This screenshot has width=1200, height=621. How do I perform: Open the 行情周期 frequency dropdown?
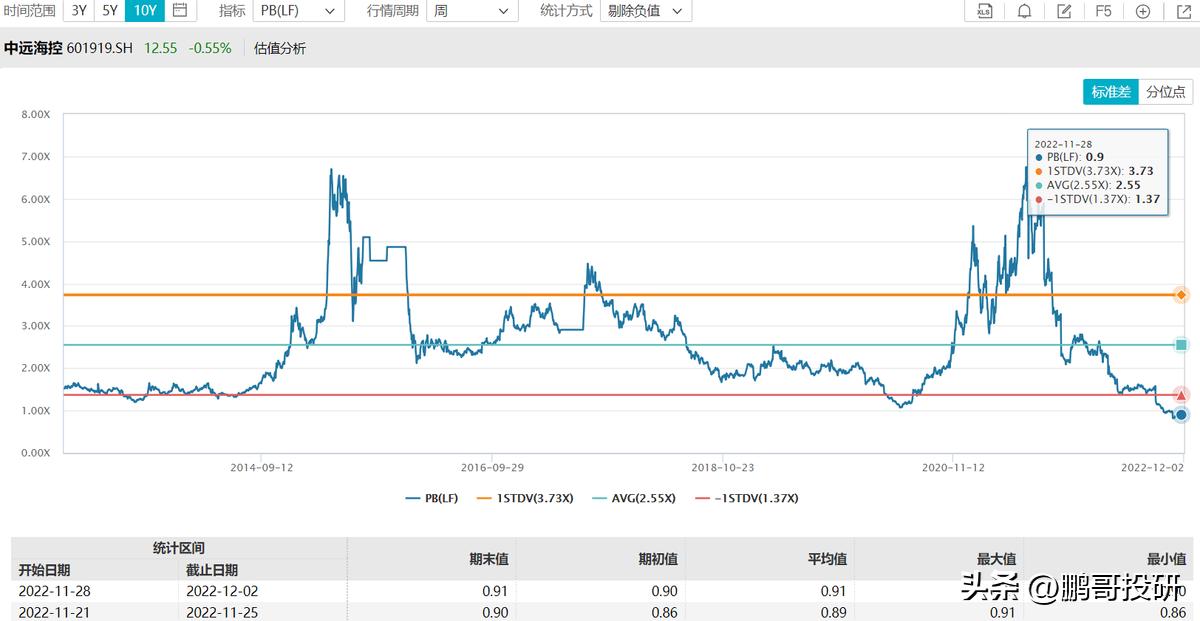472,11
